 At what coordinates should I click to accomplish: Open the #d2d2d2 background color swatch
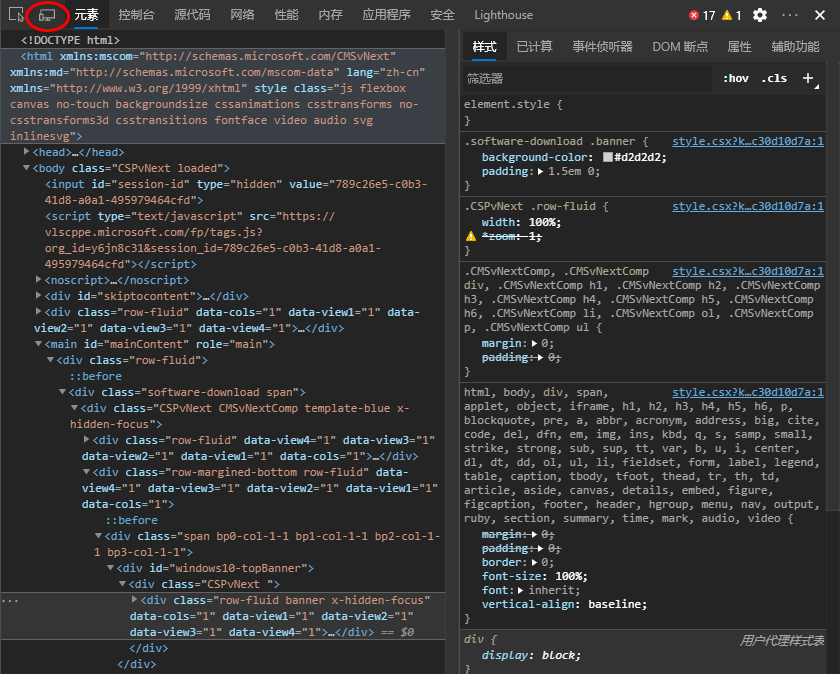coord(608,157)
